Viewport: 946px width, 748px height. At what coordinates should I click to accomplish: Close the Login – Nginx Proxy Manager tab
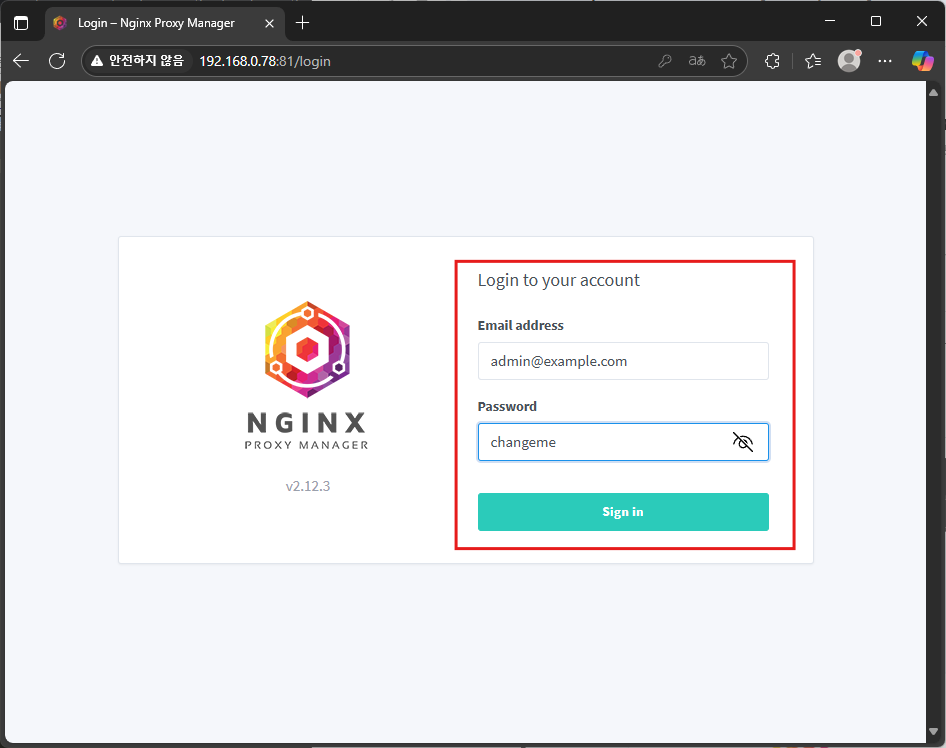coord(270,24)
